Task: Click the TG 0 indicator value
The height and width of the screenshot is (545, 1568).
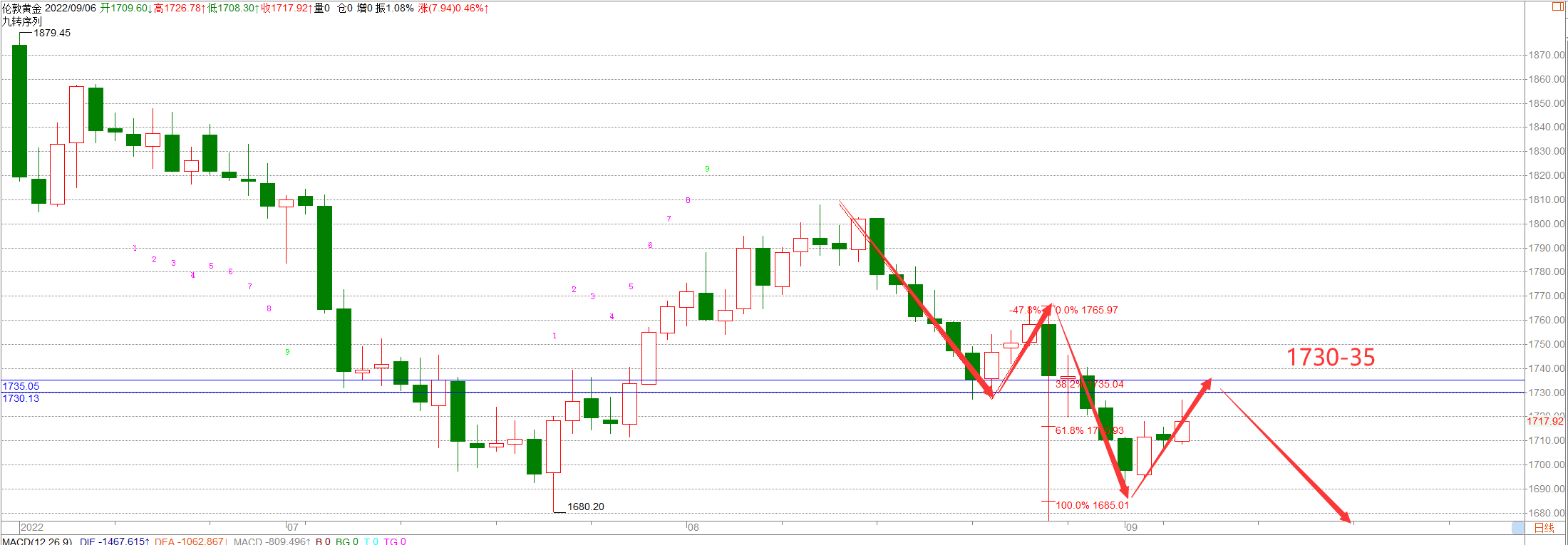Action: tap(395, 541)
